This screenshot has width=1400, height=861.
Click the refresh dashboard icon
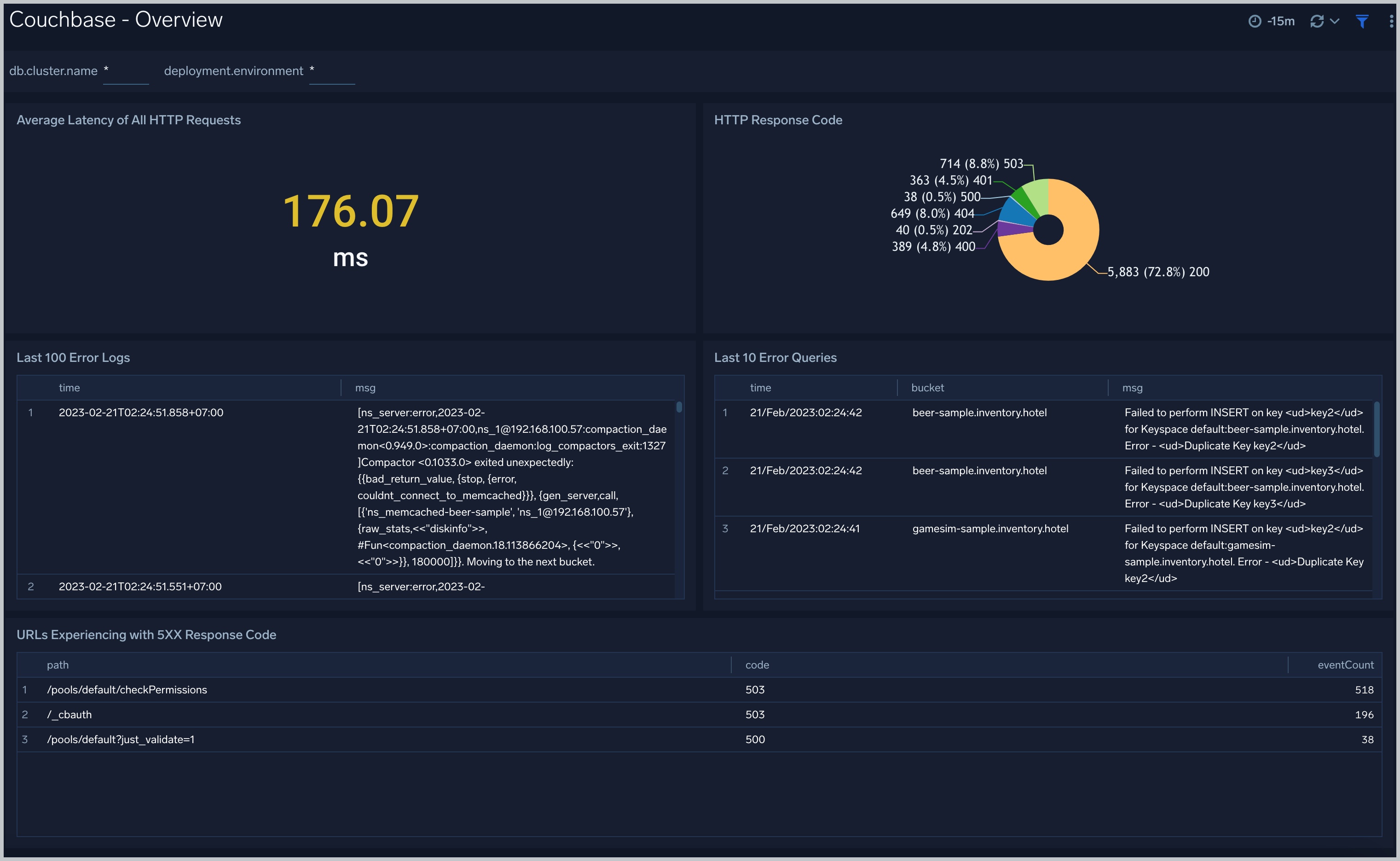point(1317,21)
